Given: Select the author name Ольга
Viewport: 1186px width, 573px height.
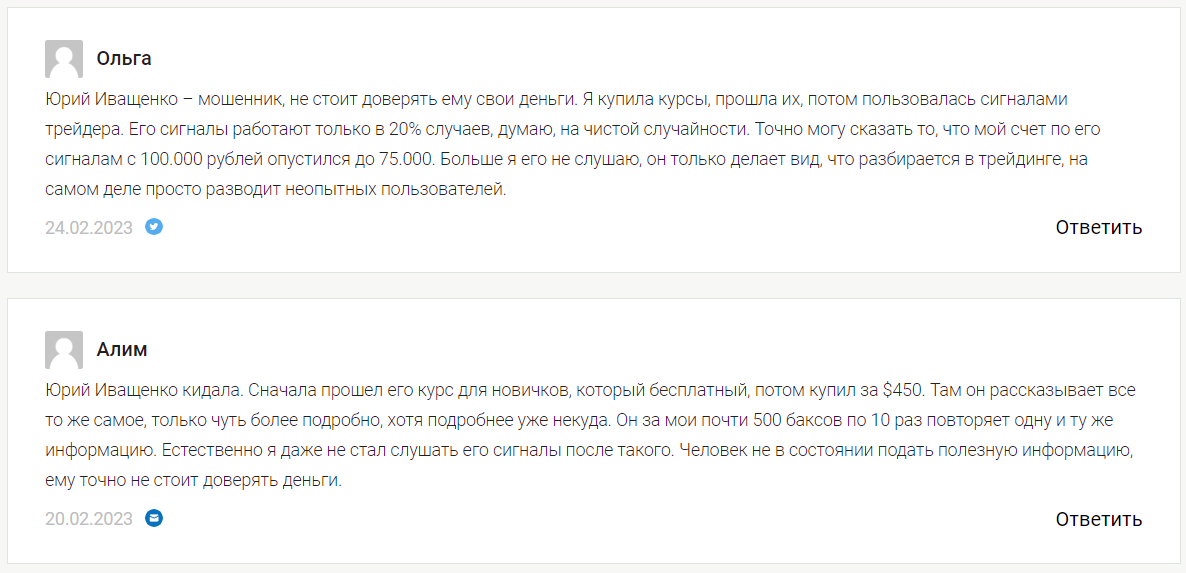Looking at the screenshot, I should point(124,58).
